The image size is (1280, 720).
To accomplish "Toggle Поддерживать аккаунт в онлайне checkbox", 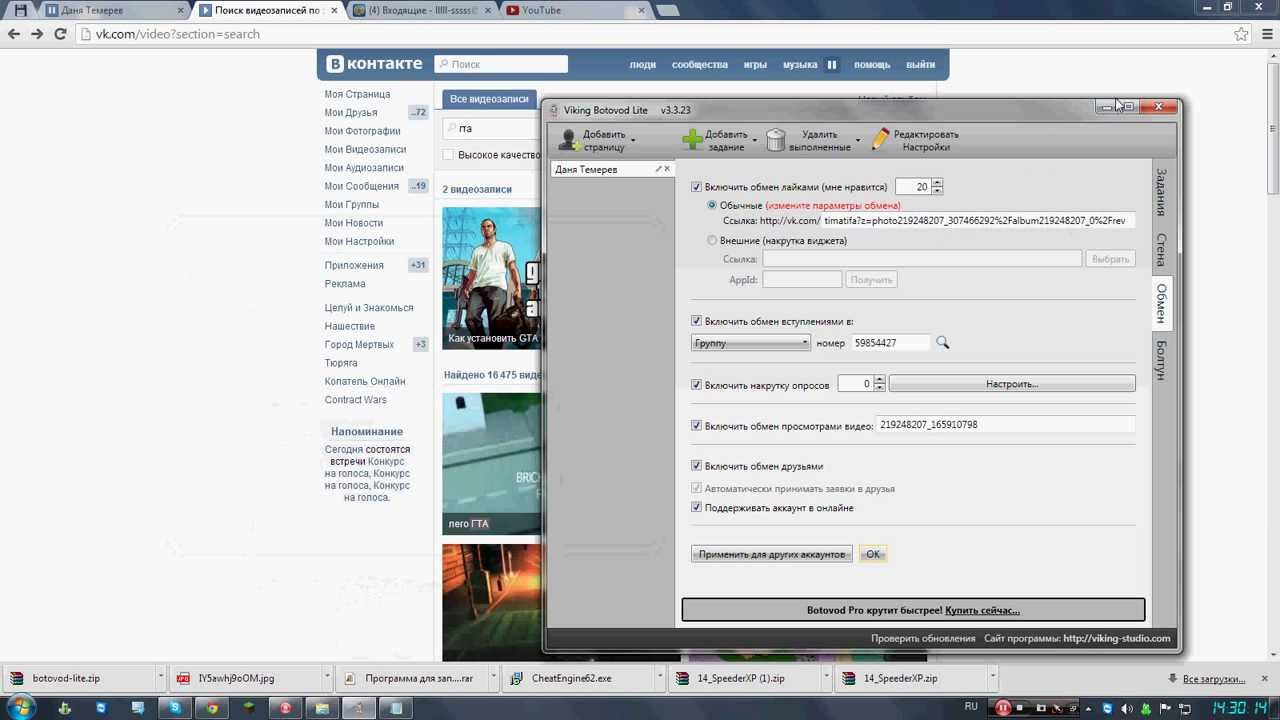I will [x=697, y=508].
